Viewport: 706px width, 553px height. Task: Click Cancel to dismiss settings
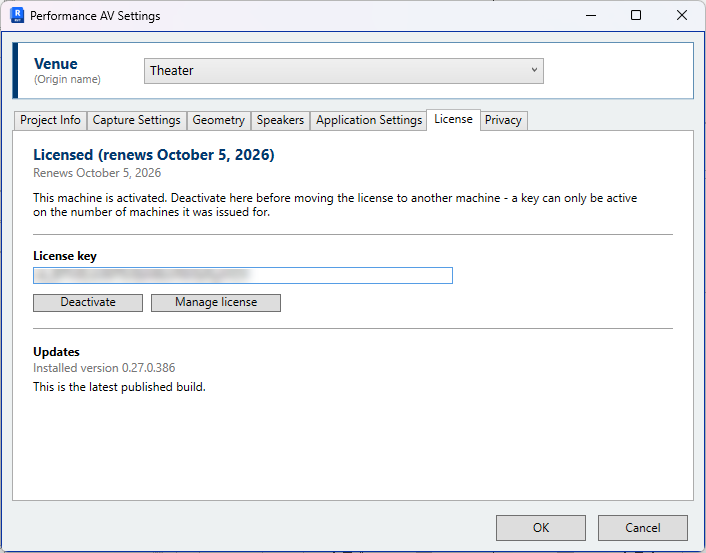[x=643, y=528]
